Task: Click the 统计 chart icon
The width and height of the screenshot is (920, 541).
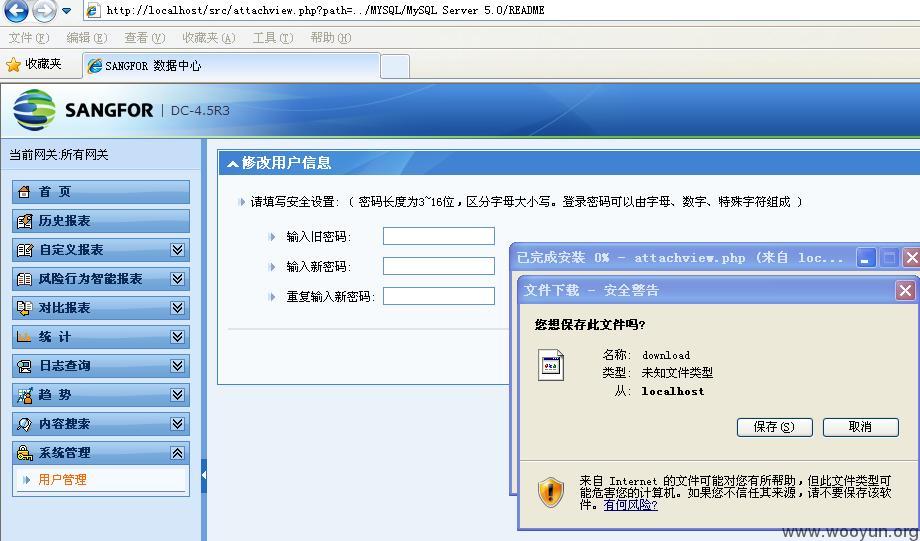Action: tap(25, 337)
